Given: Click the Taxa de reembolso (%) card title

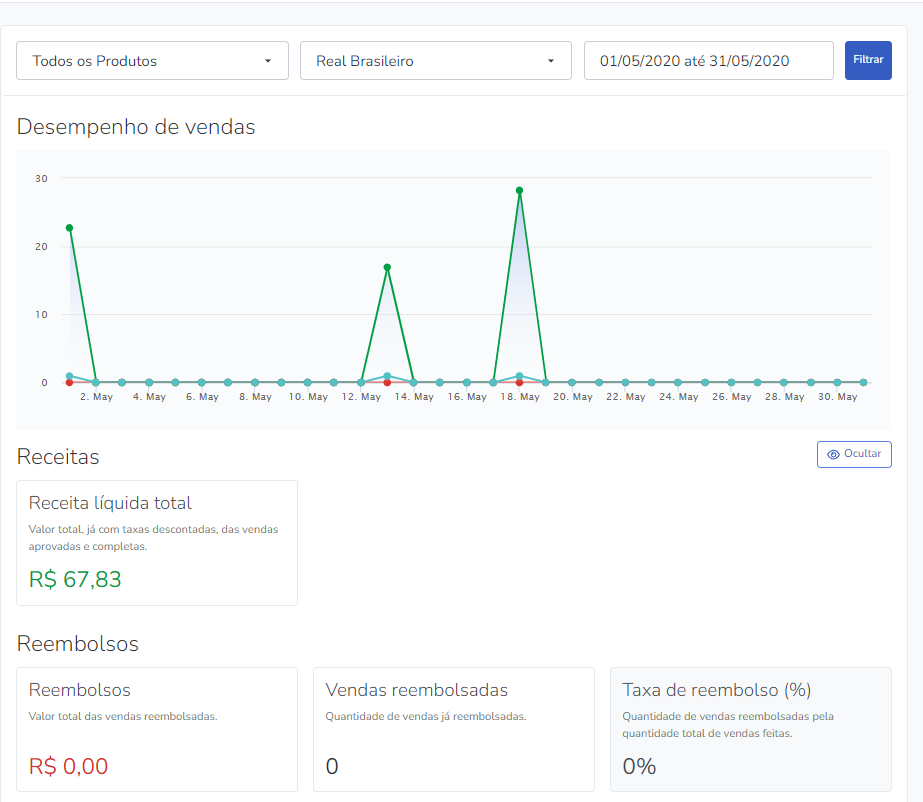Looking at the screenshot, I should tap(716, 690).
